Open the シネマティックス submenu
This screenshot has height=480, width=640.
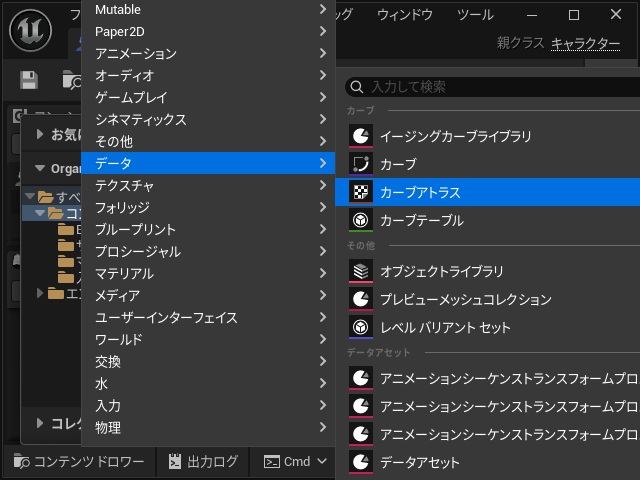coord(208,120)
